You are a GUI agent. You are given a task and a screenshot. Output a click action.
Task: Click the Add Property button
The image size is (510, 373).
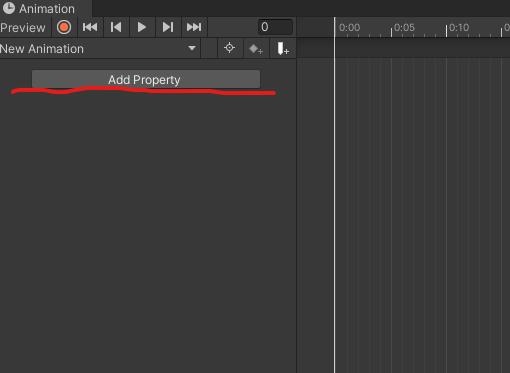coord(146,79)
